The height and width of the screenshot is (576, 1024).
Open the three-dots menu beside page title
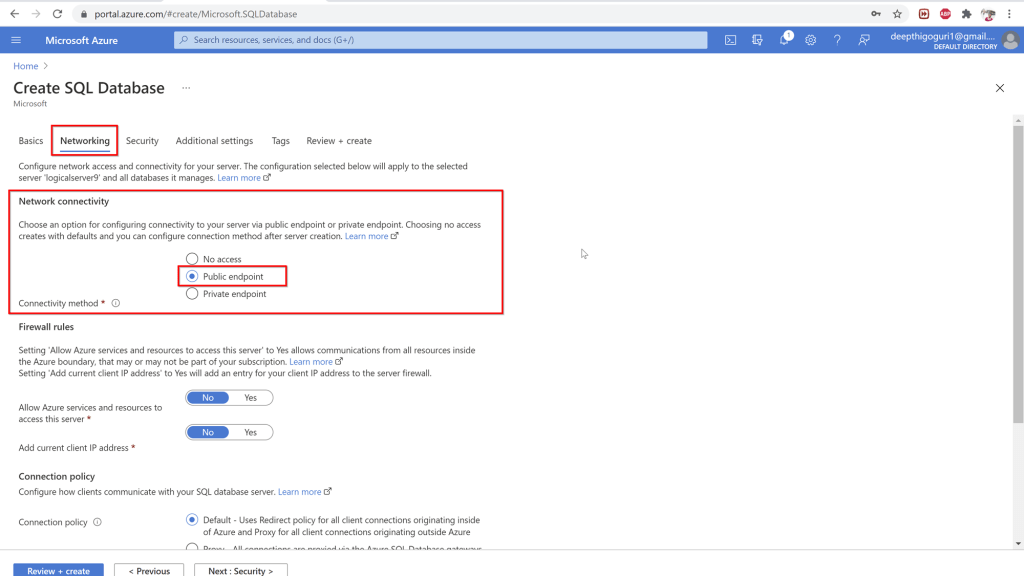[186, 88]
